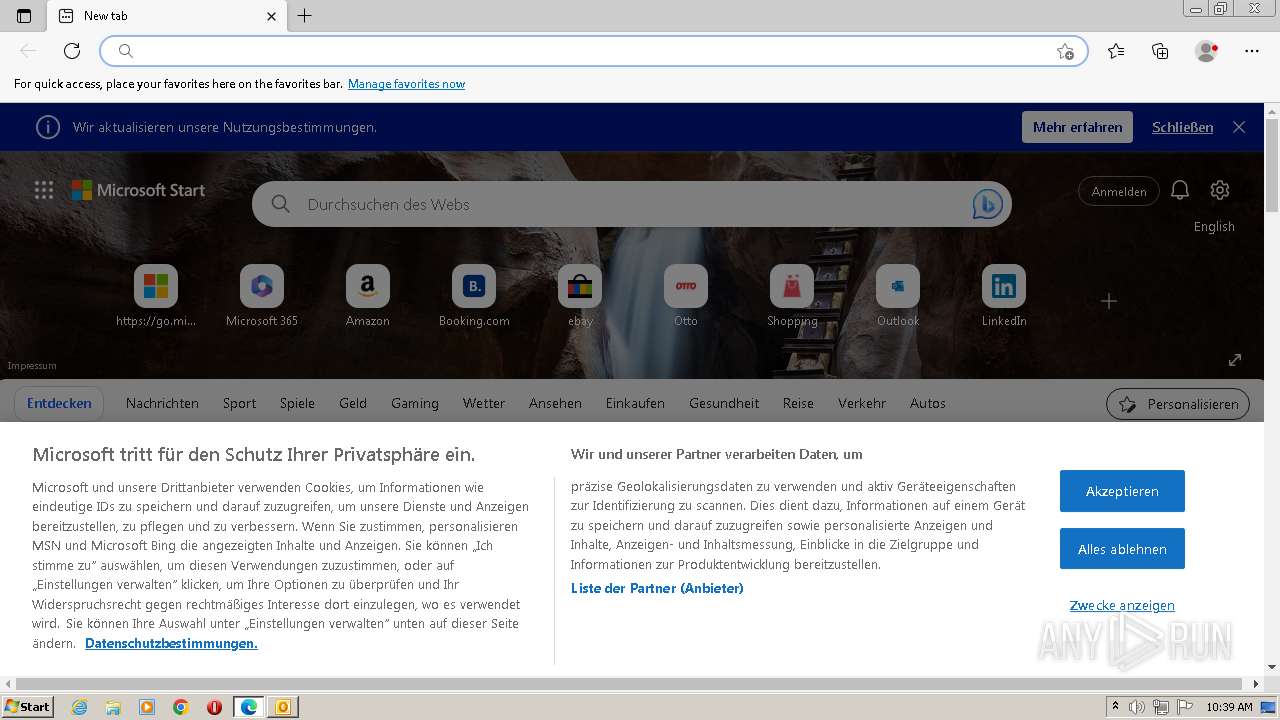1280x720 pixels.
Task: Add this page to favorites star icon
Action: tap(1065, 51)
